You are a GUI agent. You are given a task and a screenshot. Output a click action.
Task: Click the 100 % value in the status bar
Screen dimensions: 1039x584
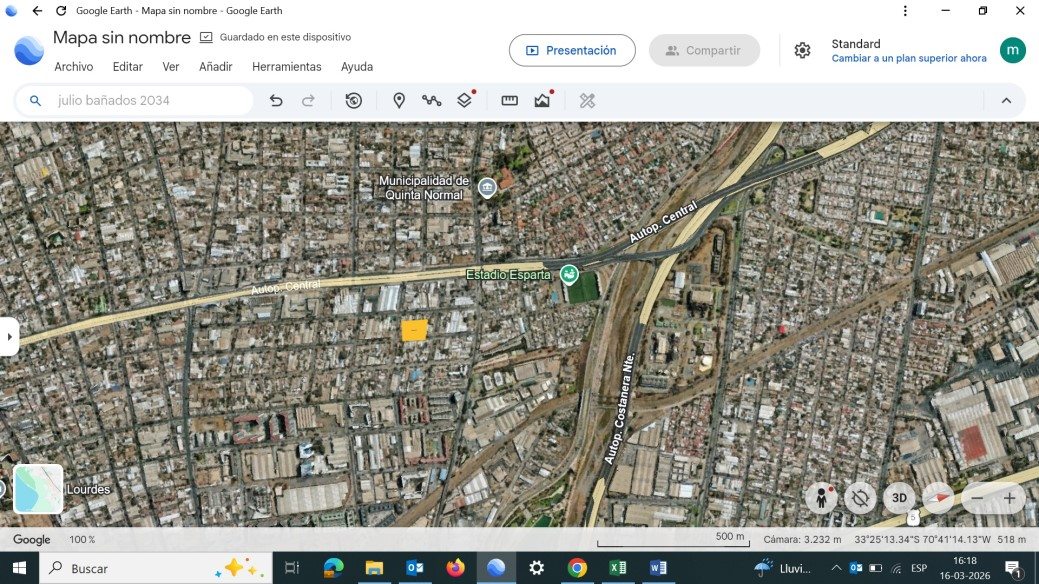[x=82, y=540]
